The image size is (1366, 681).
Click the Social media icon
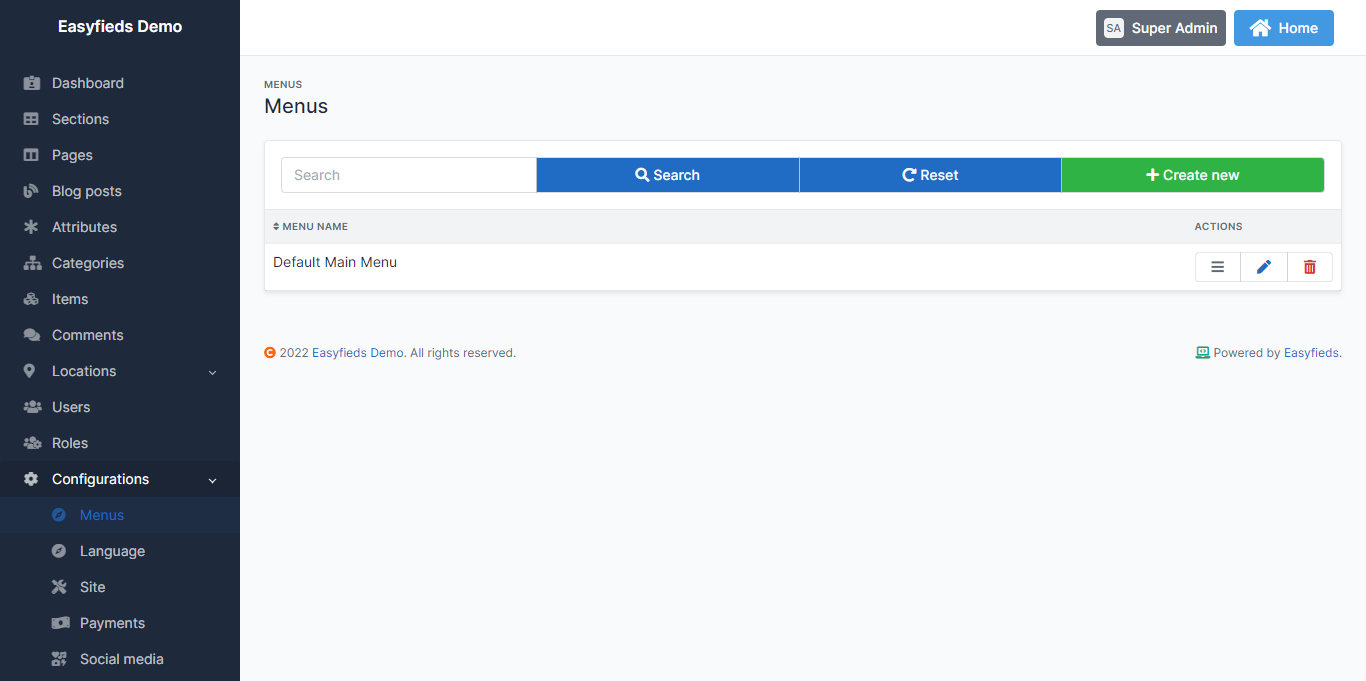coord(59,659)
